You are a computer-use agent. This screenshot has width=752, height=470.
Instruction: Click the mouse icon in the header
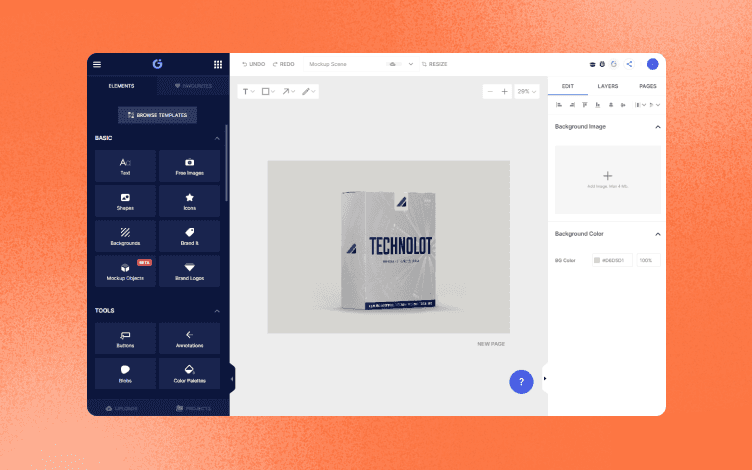(x=602, y=64)
